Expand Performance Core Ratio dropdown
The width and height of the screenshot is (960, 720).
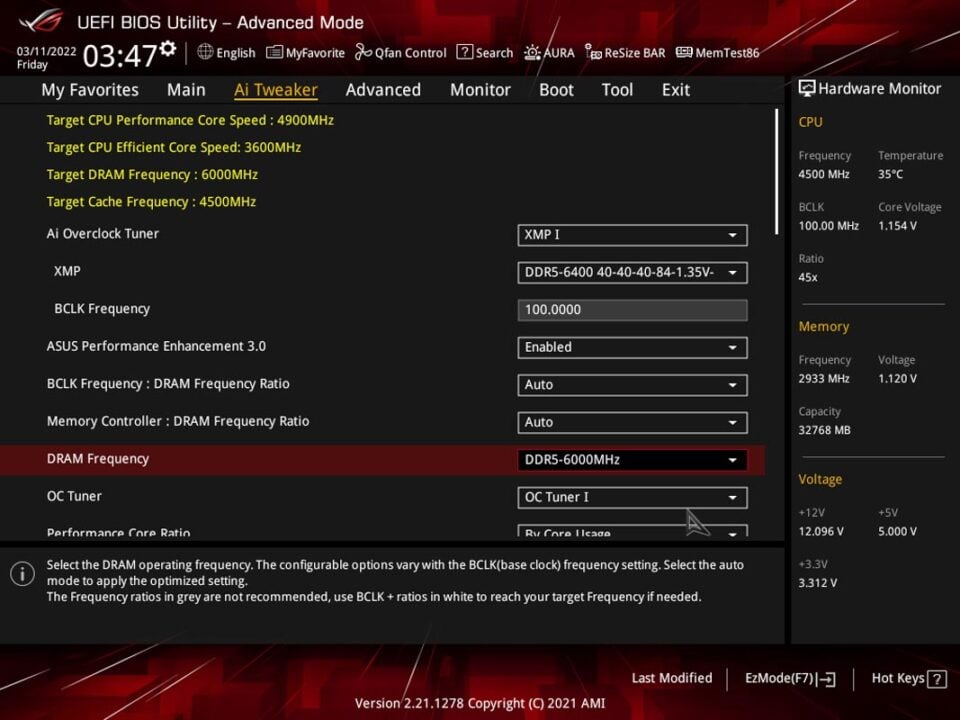click(x=632, y=531)
